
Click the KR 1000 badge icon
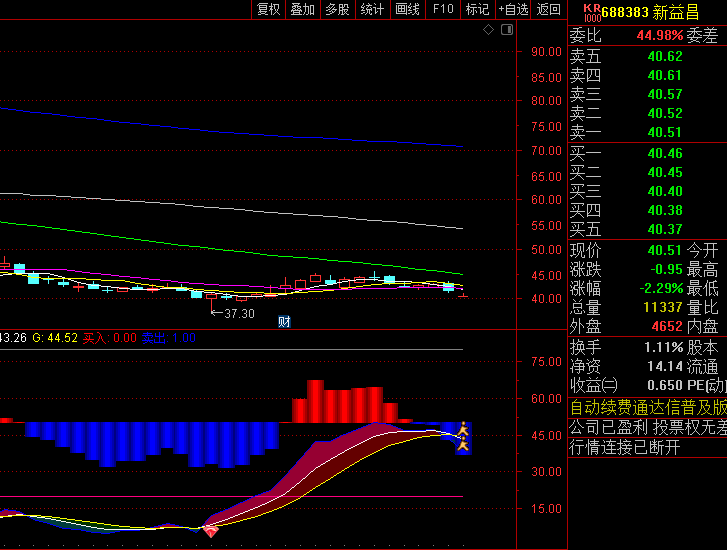[x=592, y=13]
